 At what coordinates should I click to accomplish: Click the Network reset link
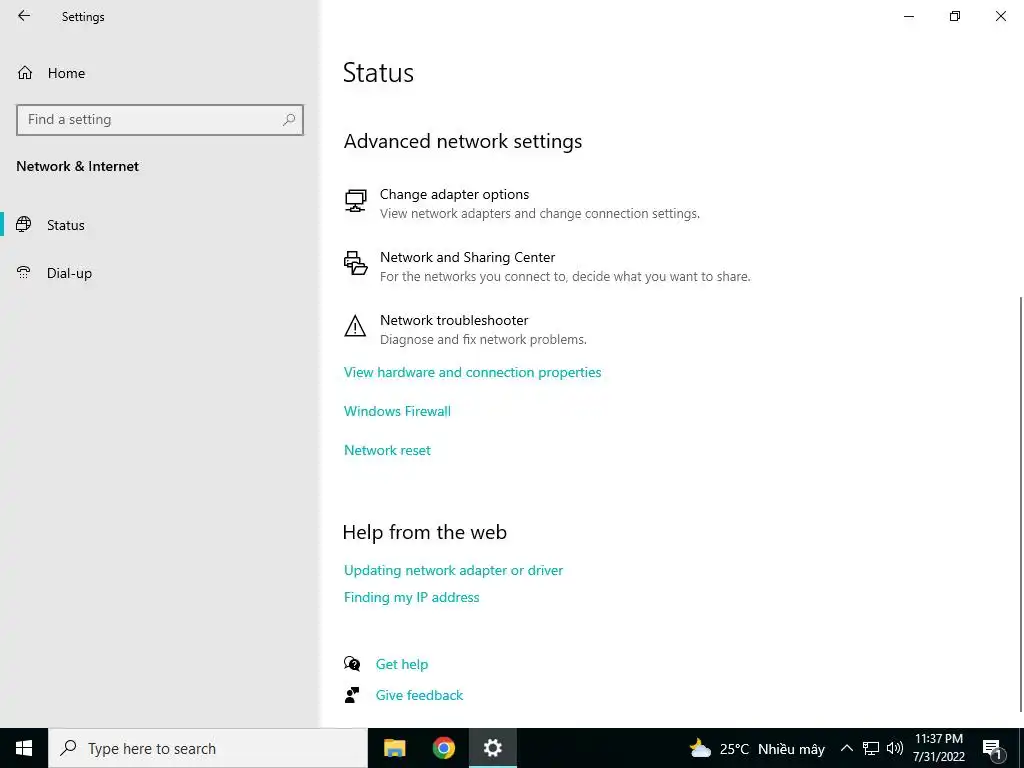pos(387,451)
